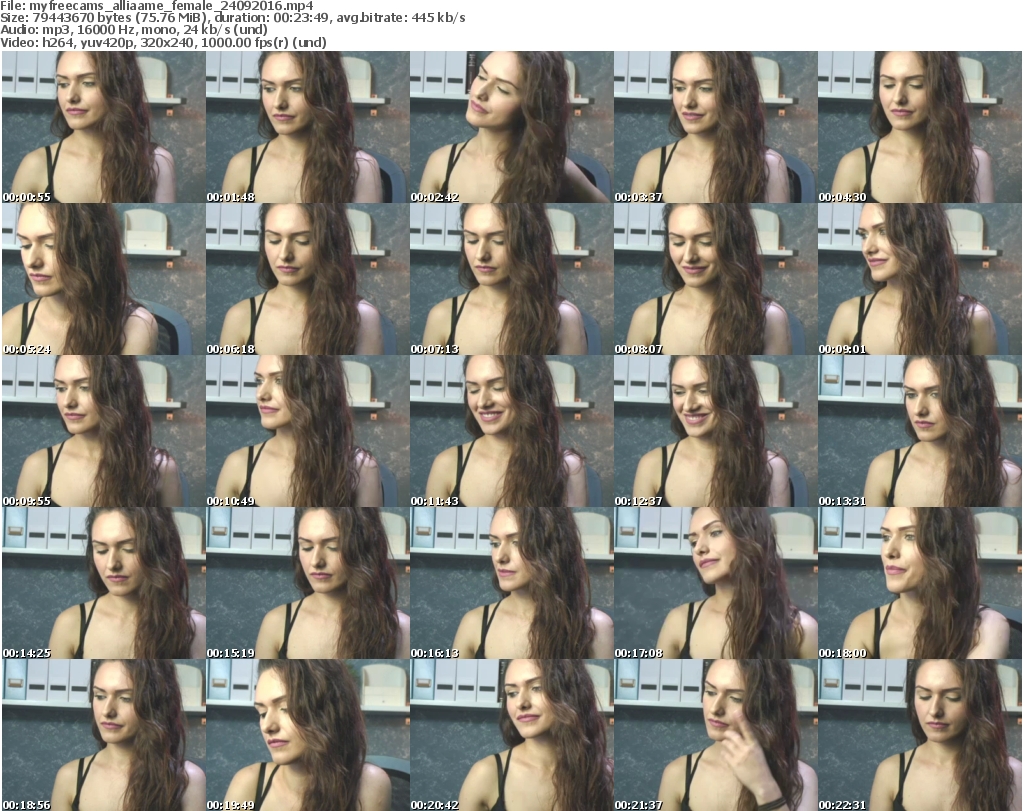
Task: Open the frame marked 00:16:13
Action: 511,583
